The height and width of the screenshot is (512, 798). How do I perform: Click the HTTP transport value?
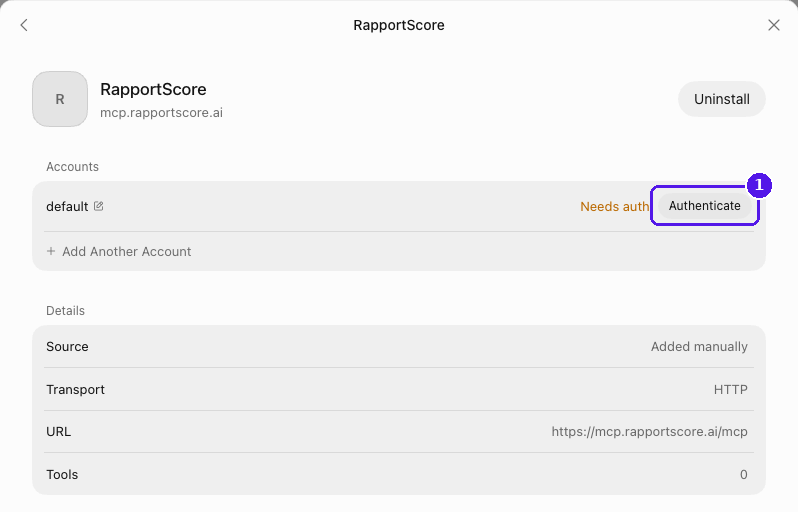730,389
